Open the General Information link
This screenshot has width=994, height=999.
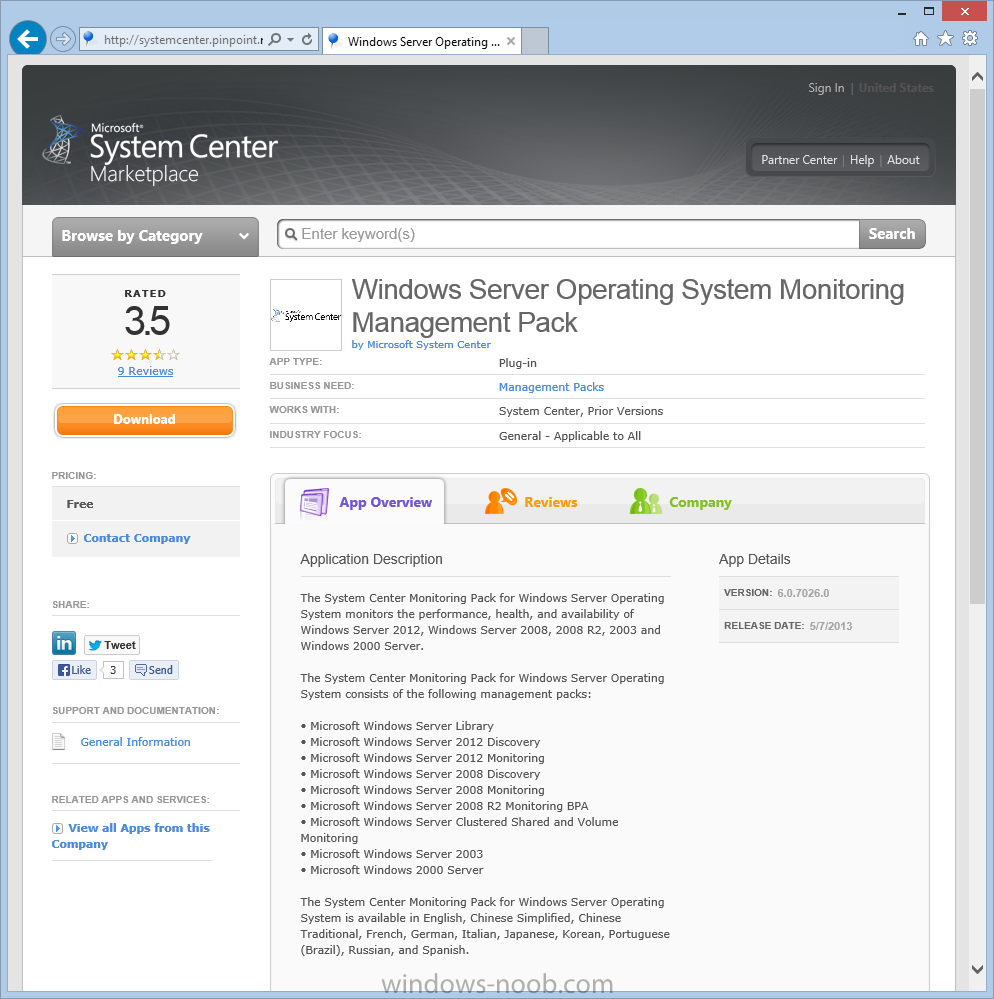[135, 742]
